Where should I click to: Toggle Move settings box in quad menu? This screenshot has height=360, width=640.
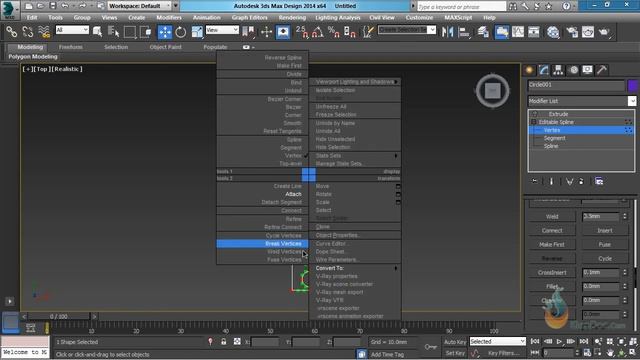tap(398, 187)
